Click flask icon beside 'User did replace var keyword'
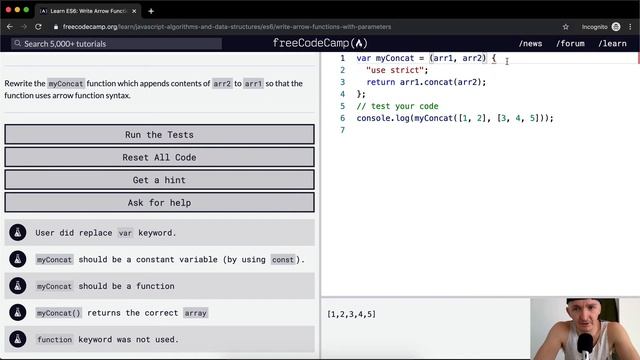Viewport: 640px width, 360px height. pos(18,233)
